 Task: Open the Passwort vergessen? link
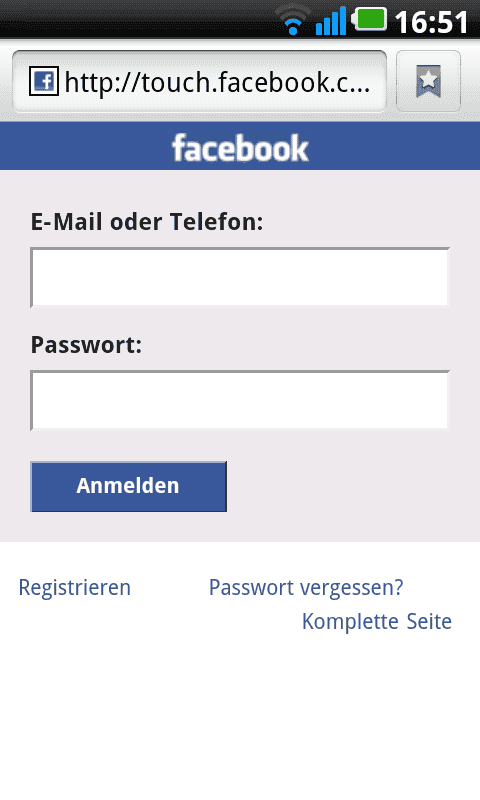point(306,588)
